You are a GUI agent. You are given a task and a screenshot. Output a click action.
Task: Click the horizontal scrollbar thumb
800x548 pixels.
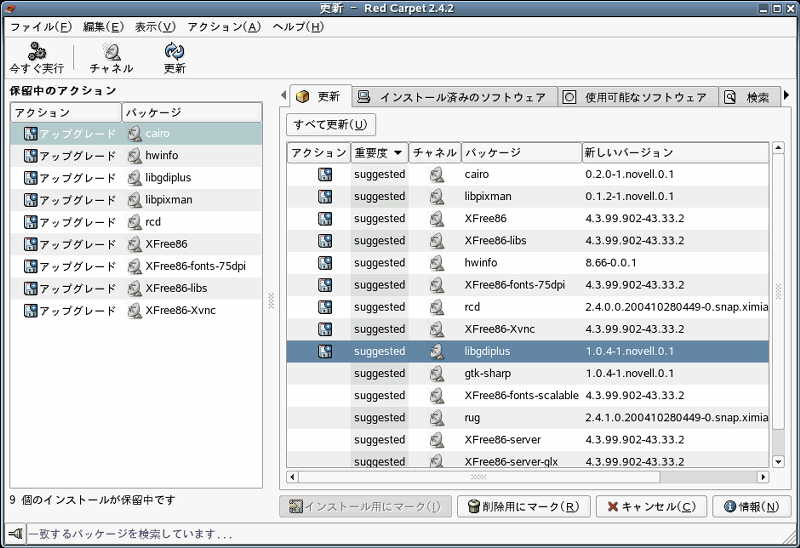pos(479,478)
